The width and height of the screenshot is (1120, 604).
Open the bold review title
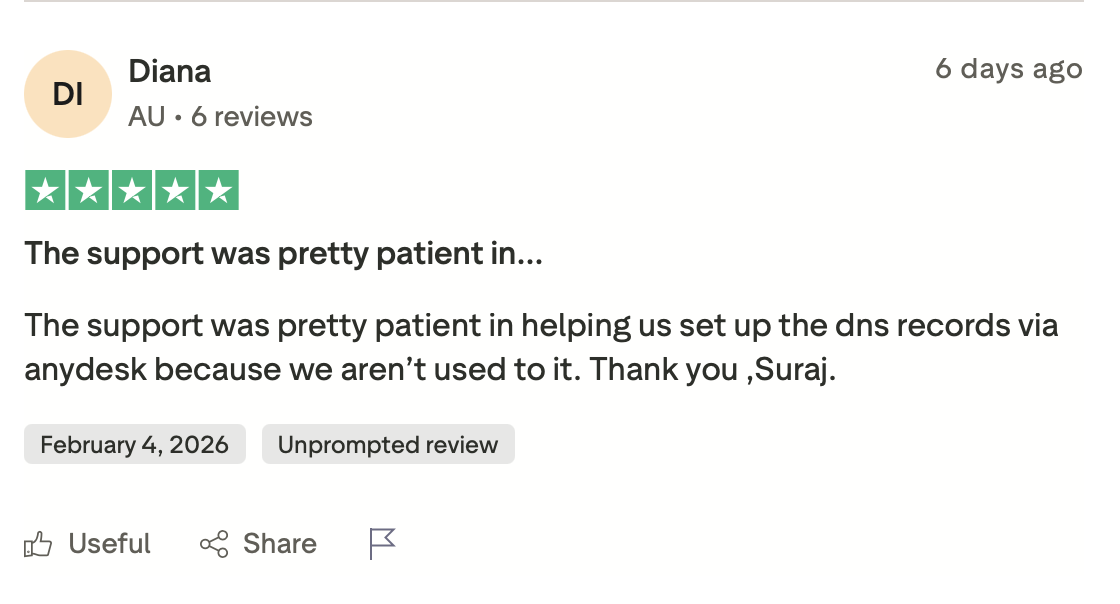[x=283, y=254]
